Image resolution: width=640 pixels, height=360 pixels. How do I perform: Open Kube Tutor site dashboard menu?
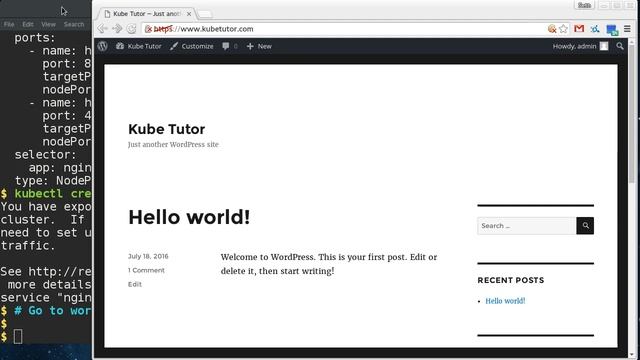click(139, 46)
